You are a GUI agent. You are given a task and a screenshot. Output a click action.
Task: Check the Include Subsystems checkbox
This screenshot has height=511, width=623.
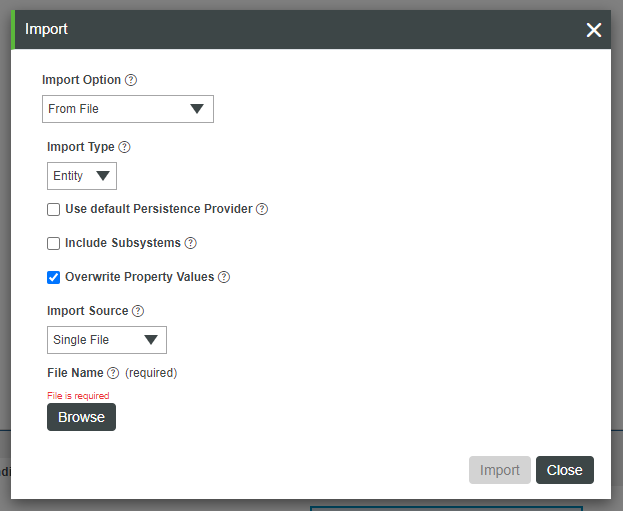click(x=54, y=243)
